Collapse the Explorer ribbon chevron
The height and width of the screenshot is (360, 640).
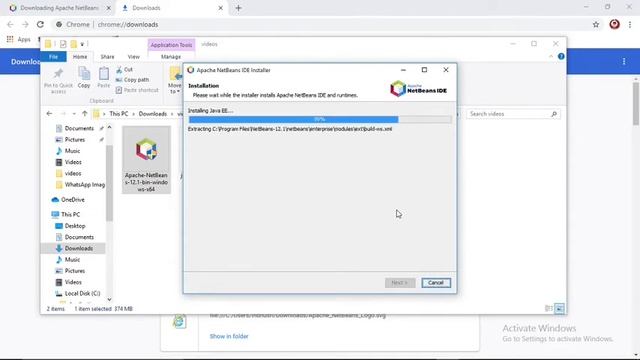pyautogui.click(x=551, y=56)
